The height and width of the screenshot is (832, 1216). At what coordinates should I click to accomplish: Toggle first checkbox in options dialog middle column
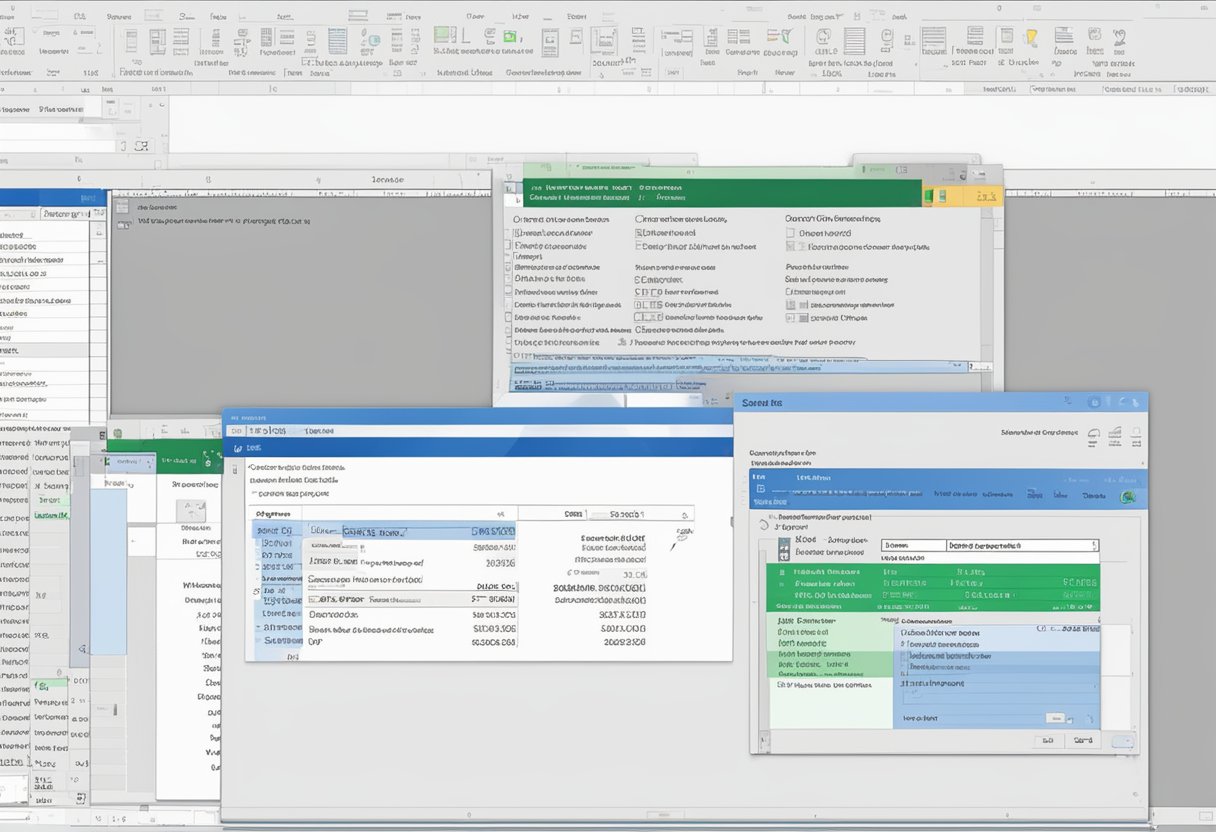pyautogui.click(x=640, y=233)
